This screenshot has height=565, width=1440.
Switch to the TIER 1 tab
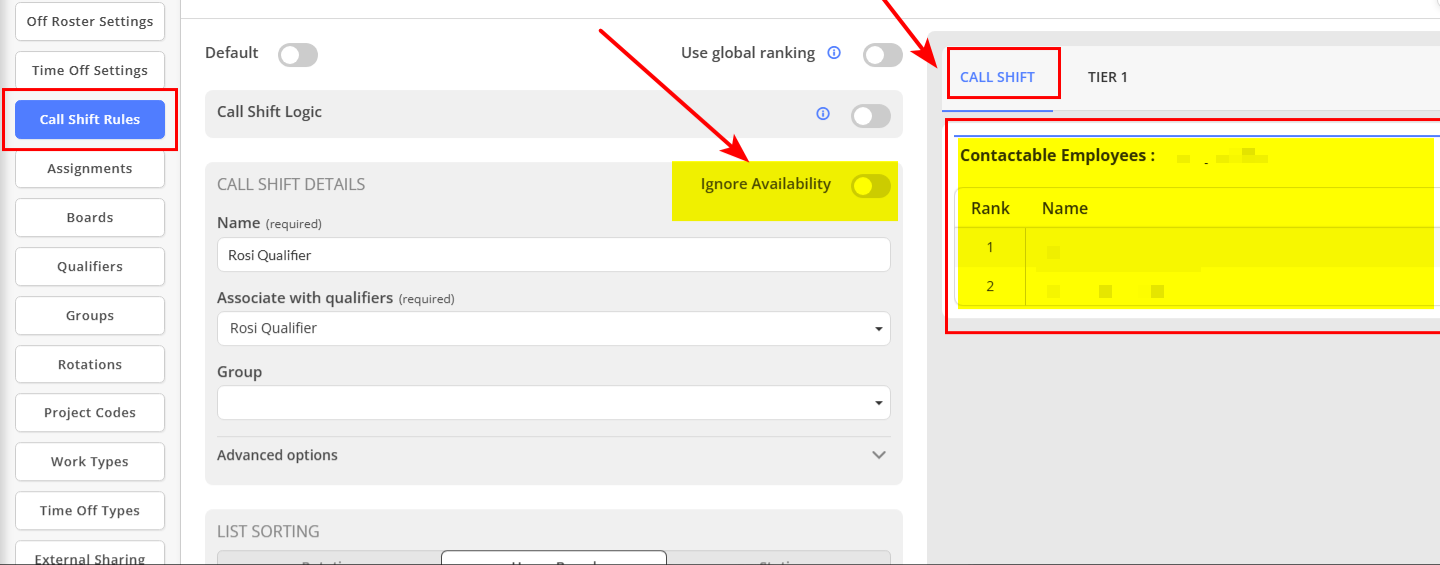1108,77
